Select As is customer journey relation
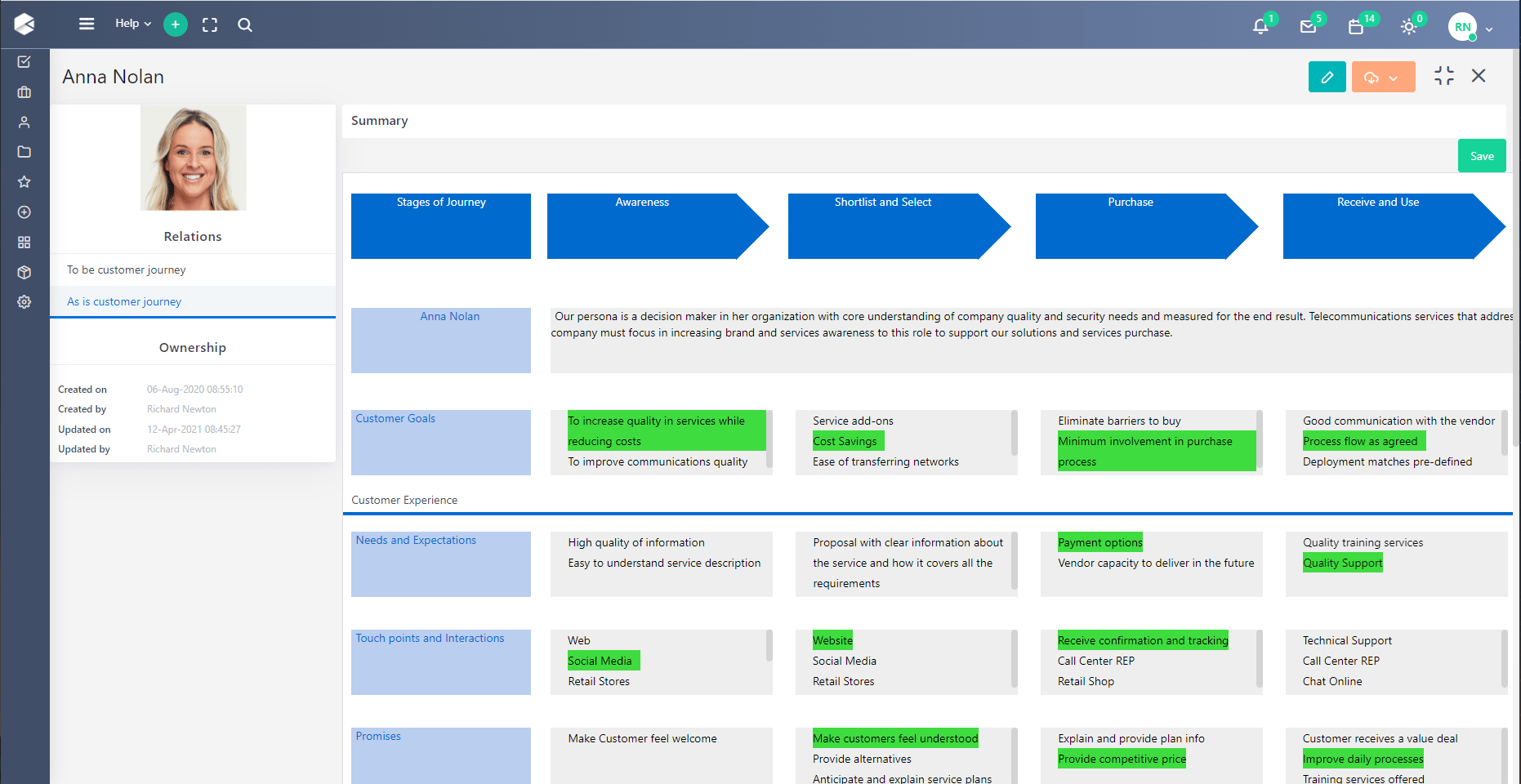Viewport: 1521px width, 784px height. click(x=124, y=301)
